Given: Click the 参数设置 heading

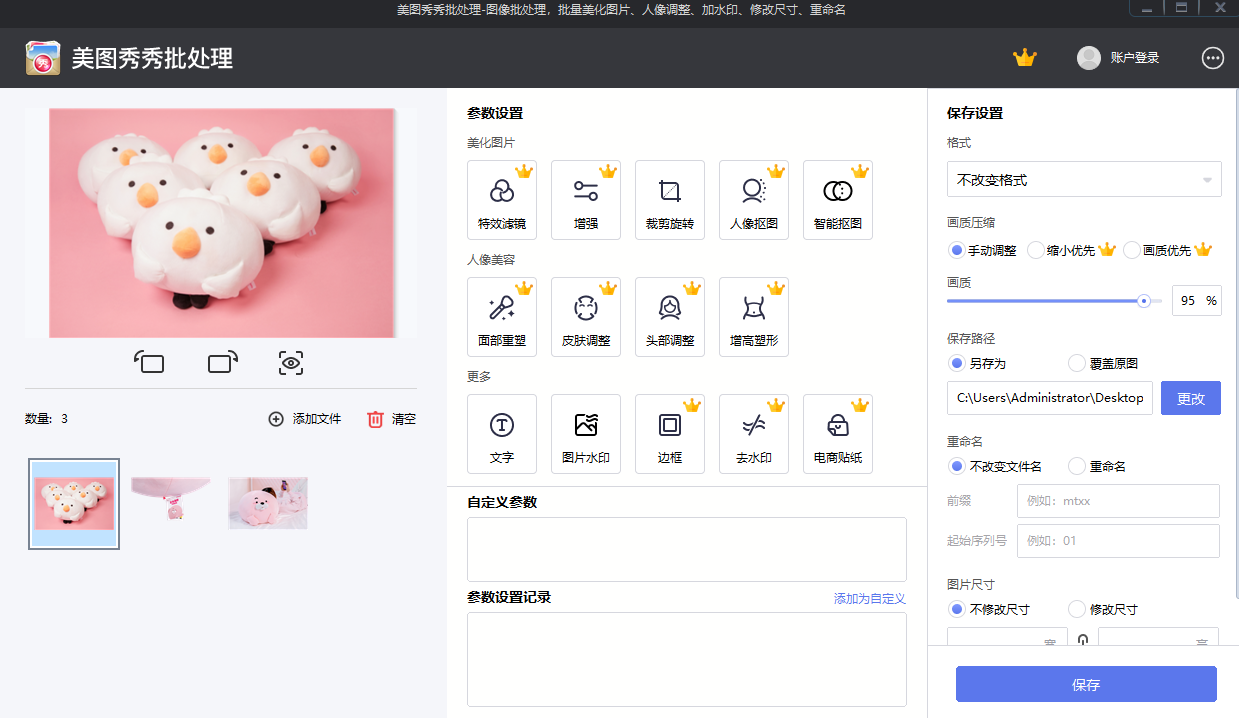Looking at the screenshot, I should click(495, 113).
